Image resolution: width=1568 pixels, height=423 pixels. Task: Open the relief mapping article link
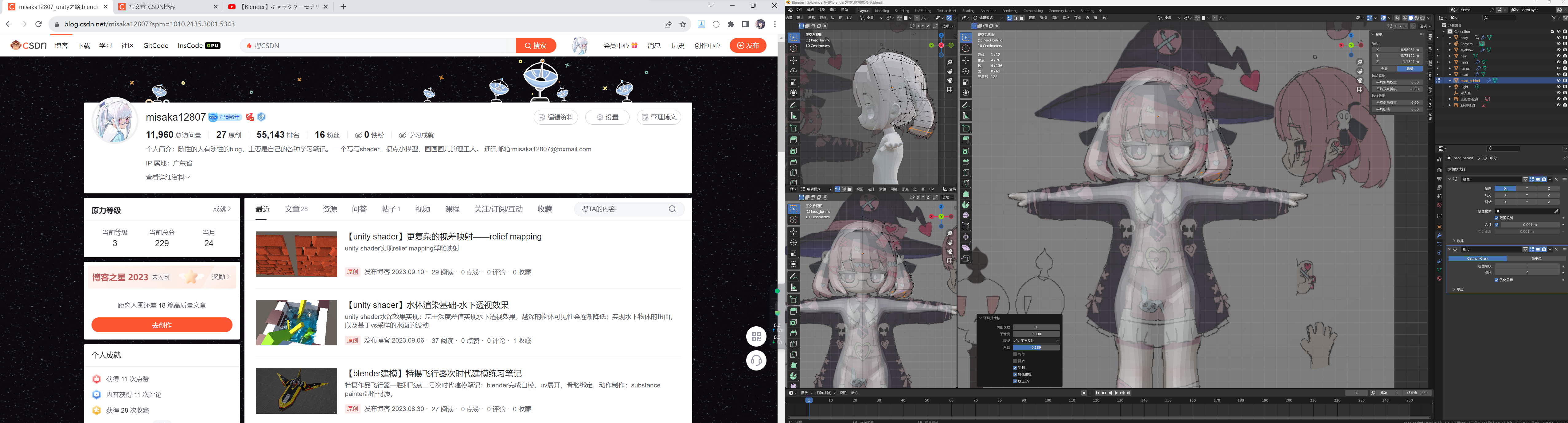[443, 237]
